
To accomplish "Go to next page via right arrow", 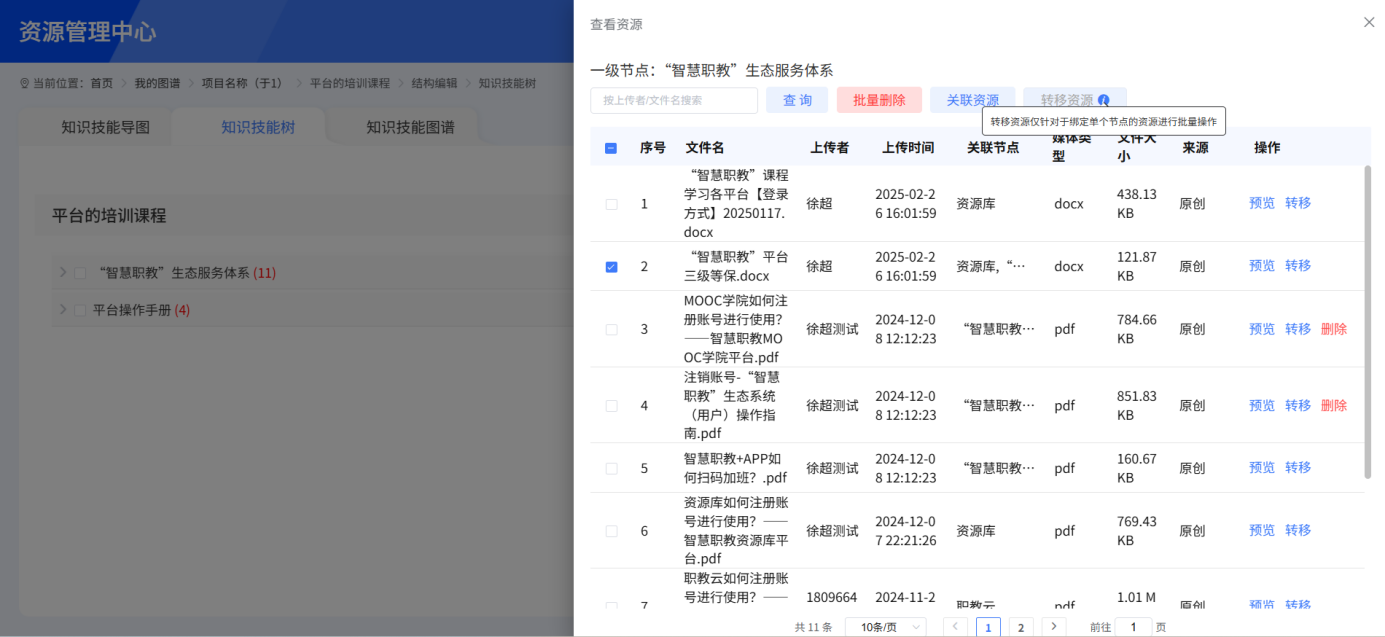I will coord(1052,625).
